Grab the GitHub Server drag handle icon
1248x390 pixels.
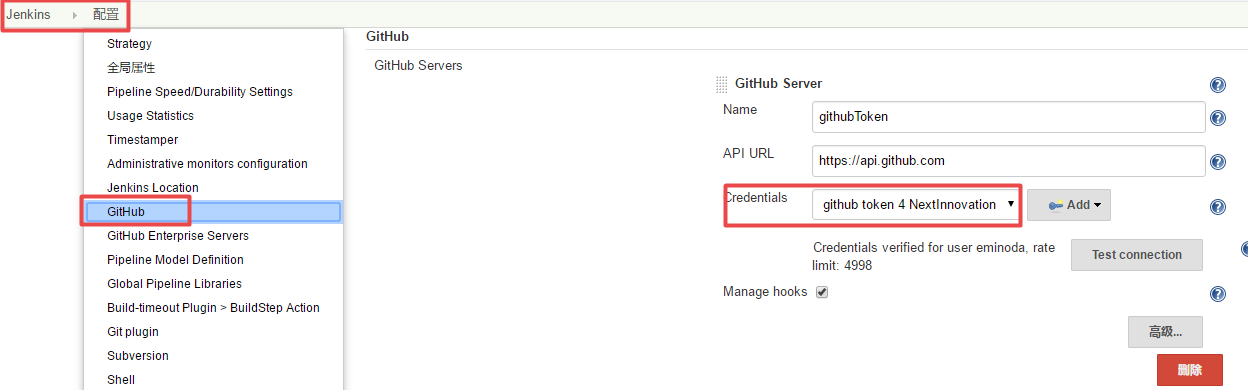tap(722, 85)
